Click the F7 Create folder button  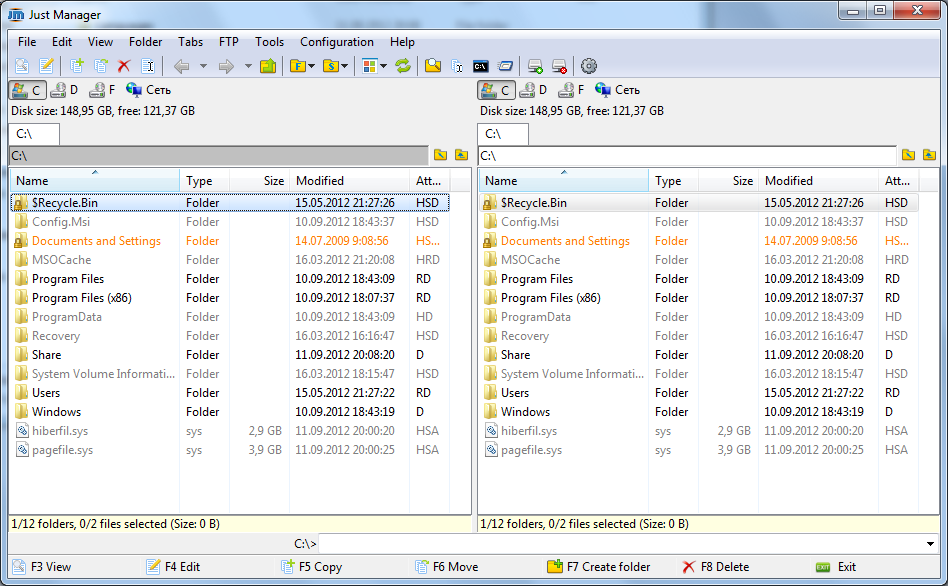pos(599,567)
